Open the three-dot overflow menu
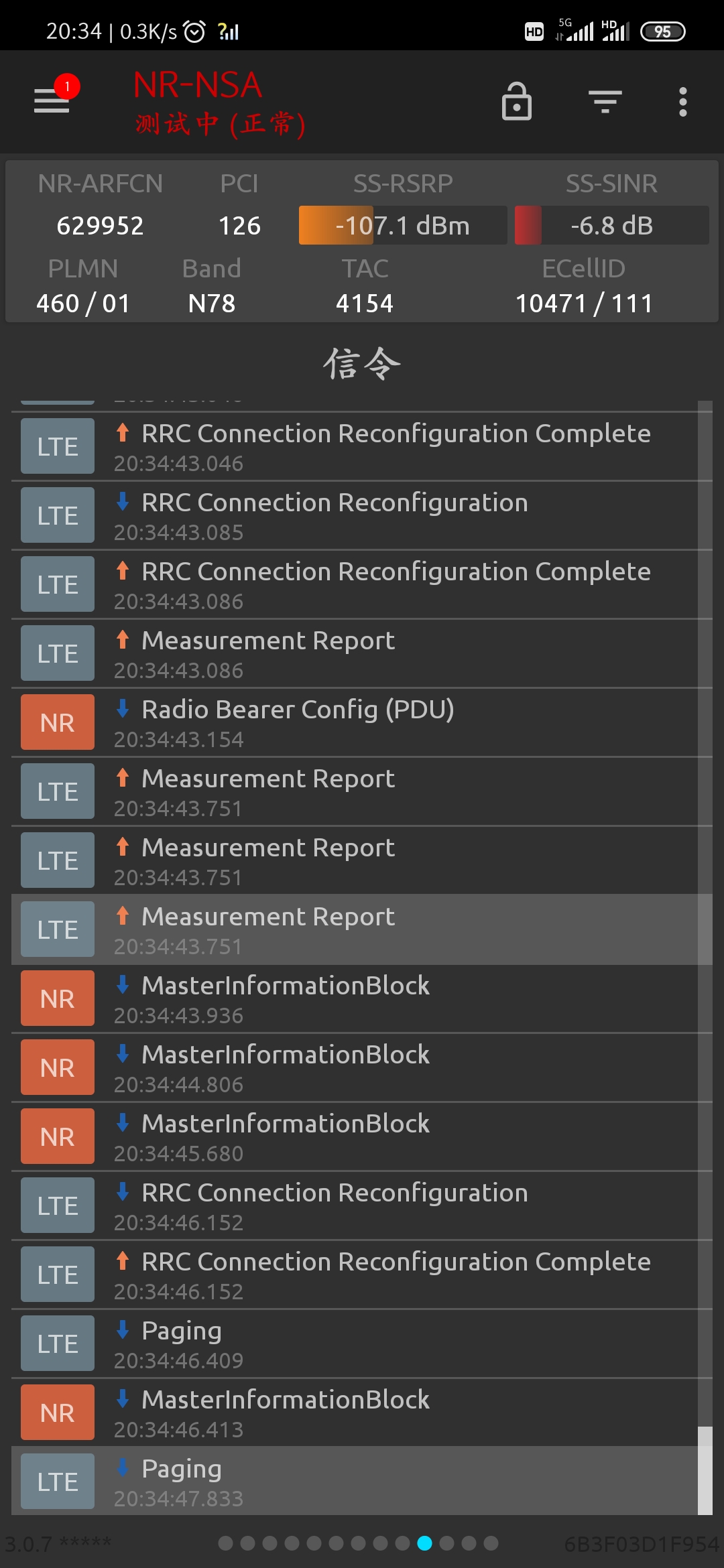 tap(682, 102)
